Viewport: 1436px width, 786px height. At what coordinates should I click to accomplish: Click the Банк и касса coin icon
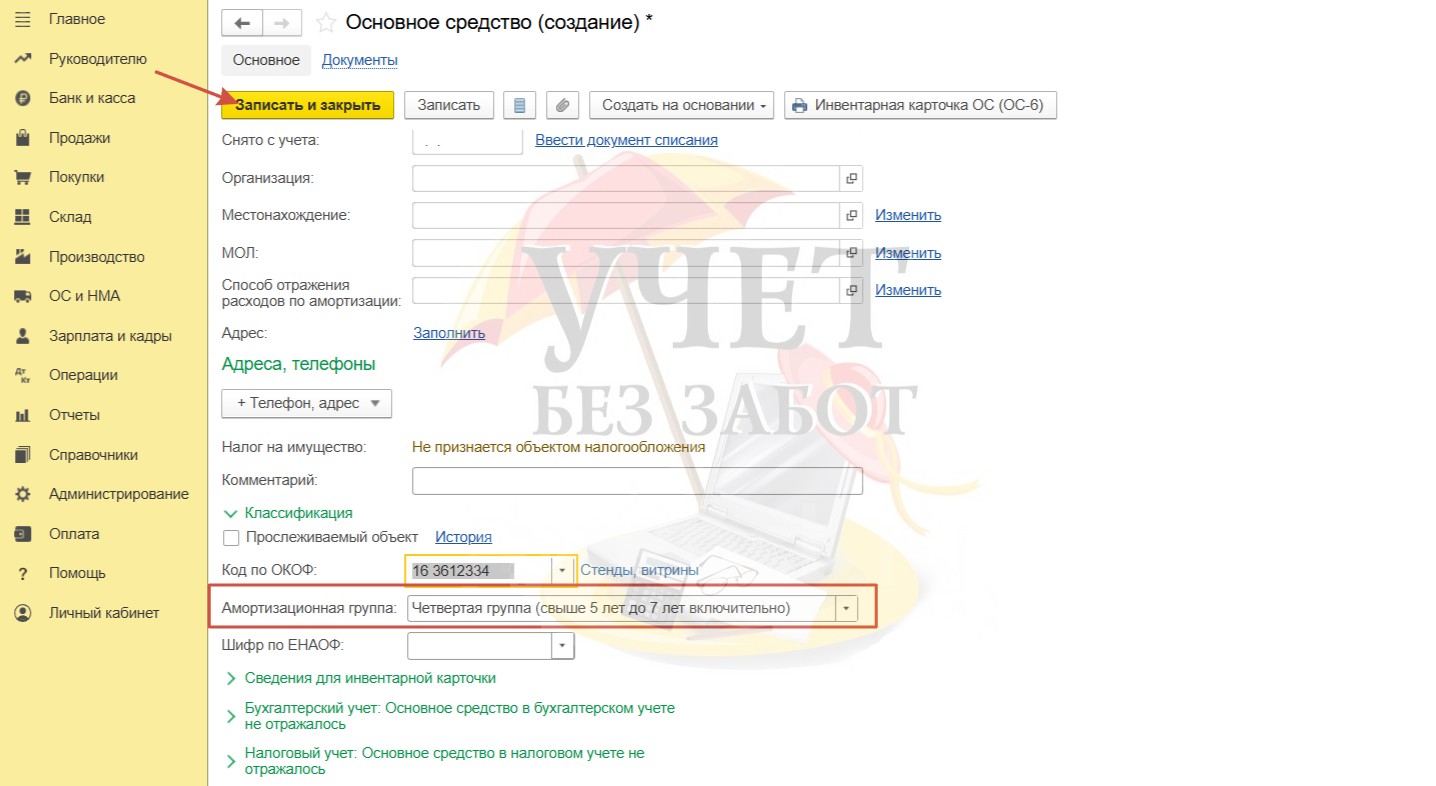click(23, 98)
